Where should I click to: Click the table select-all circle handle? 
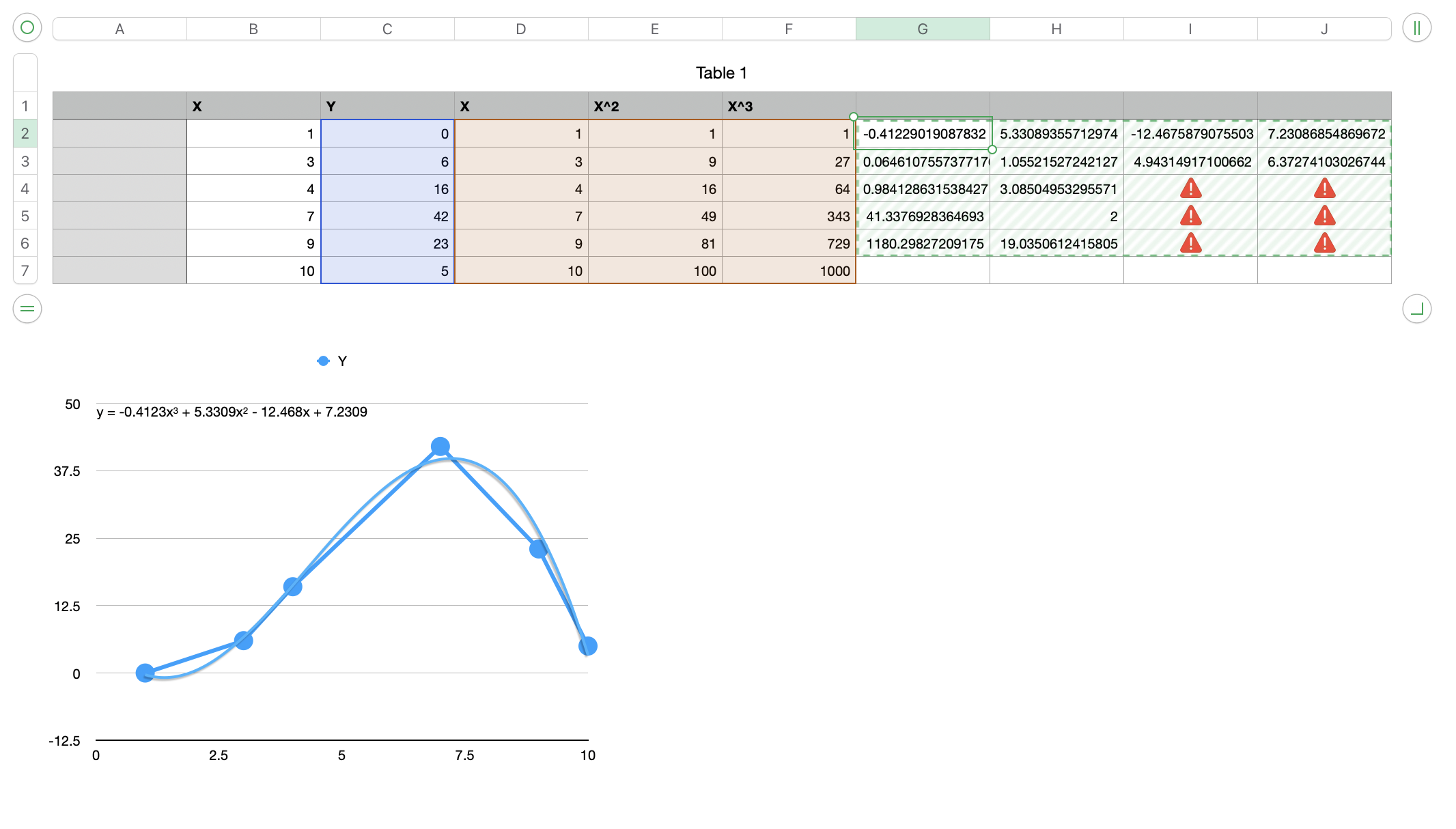(27, 27)
